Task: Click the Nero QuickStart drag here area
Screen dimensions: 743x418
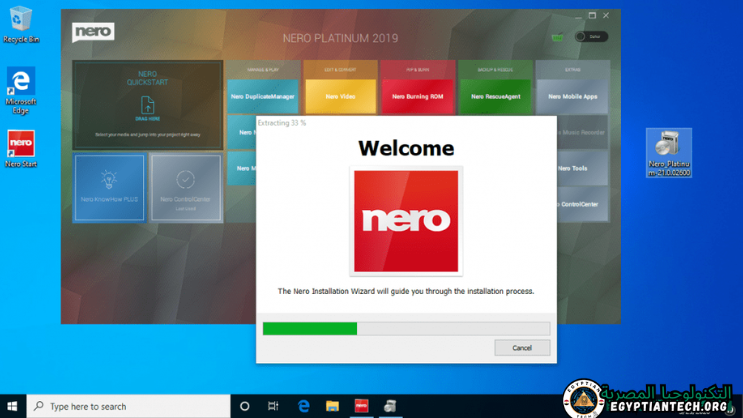Action: (x=147, y=106)
